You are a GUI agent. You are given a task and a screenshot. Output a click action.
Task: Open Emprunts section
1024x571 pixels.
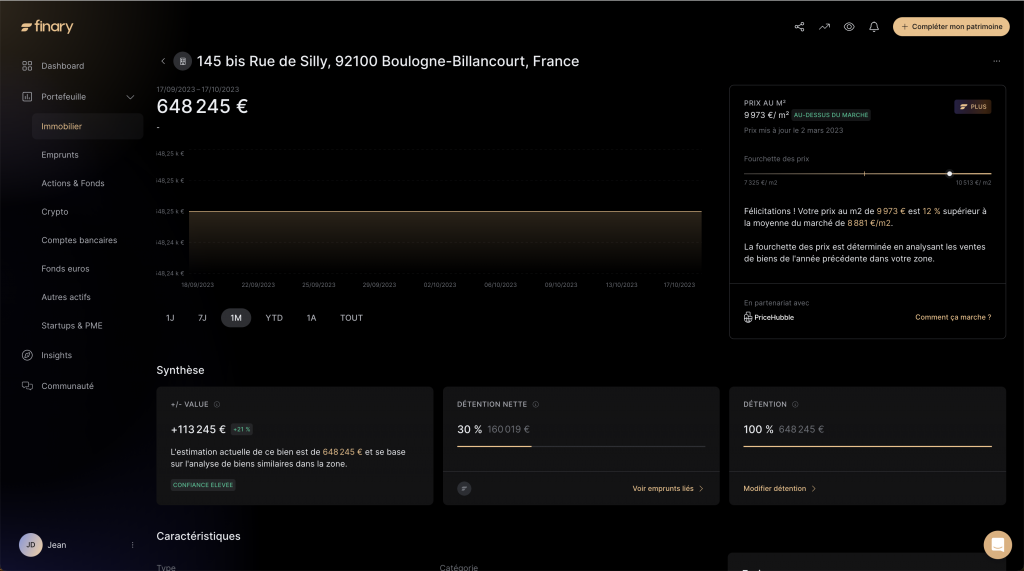[x=60, y=155]
